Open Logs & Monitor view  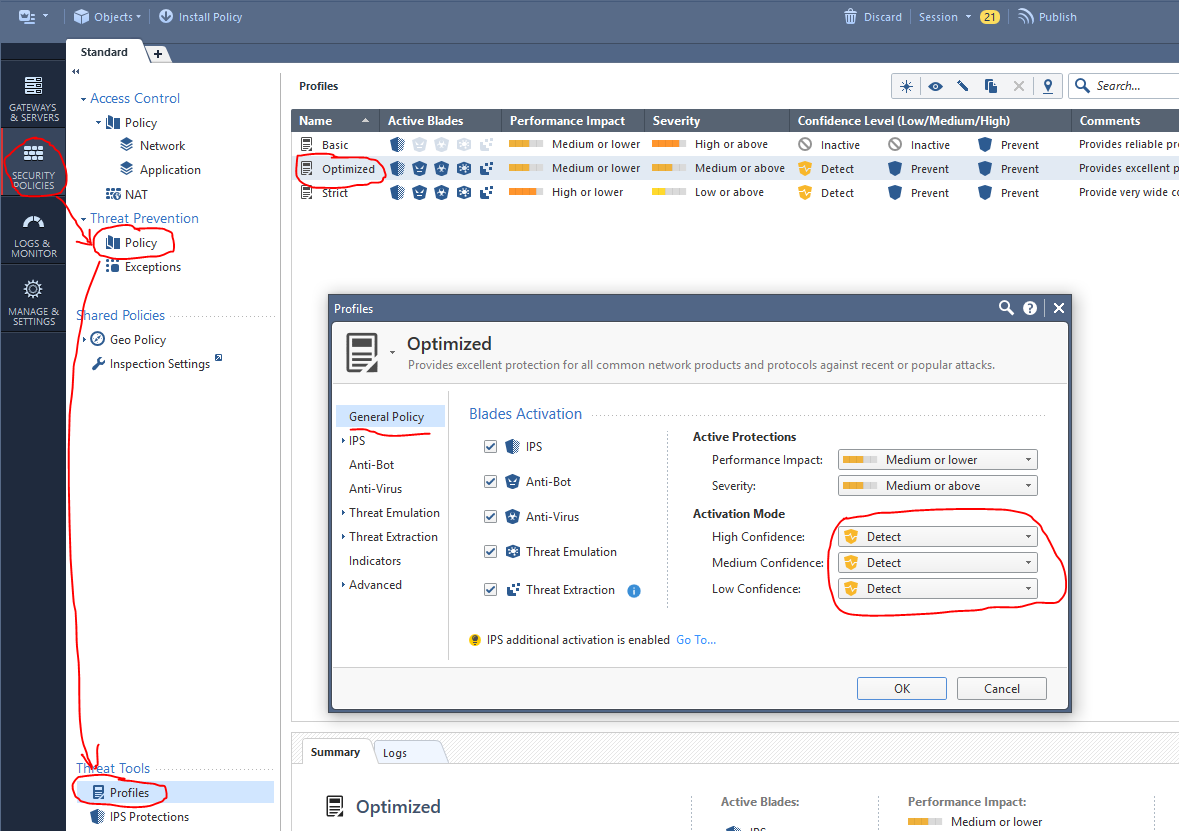pyautogui.click(x=33, y=236)
